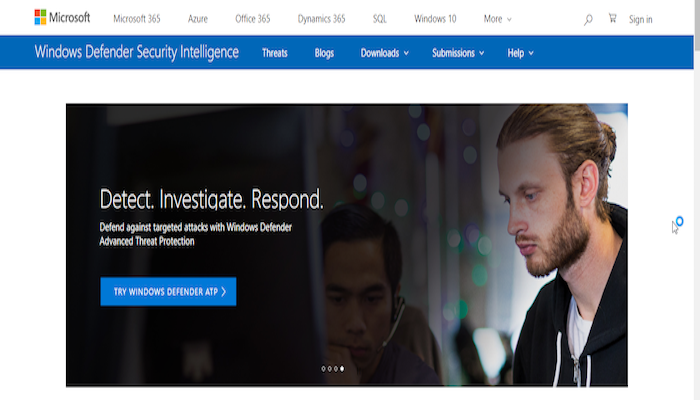
Task: Select the fourth carousel dot
Action: click(x=342, y=369)
